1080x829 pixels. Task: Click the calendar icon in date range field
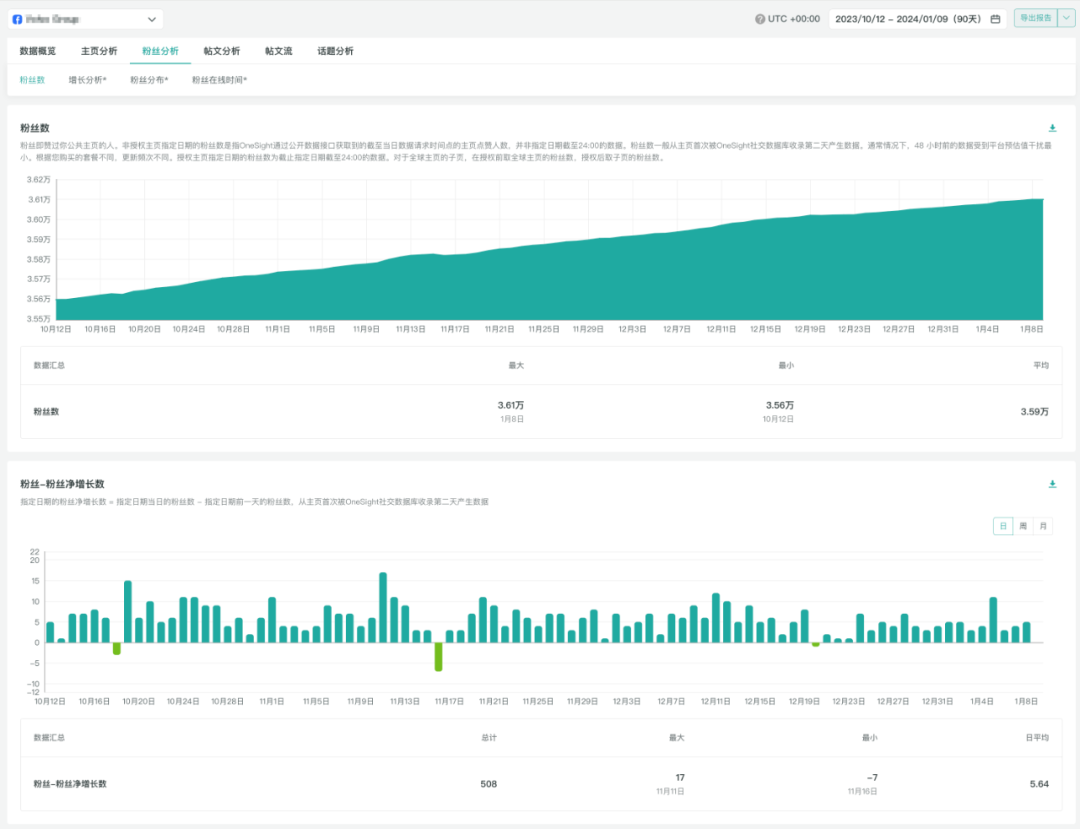tap(995, 19)
